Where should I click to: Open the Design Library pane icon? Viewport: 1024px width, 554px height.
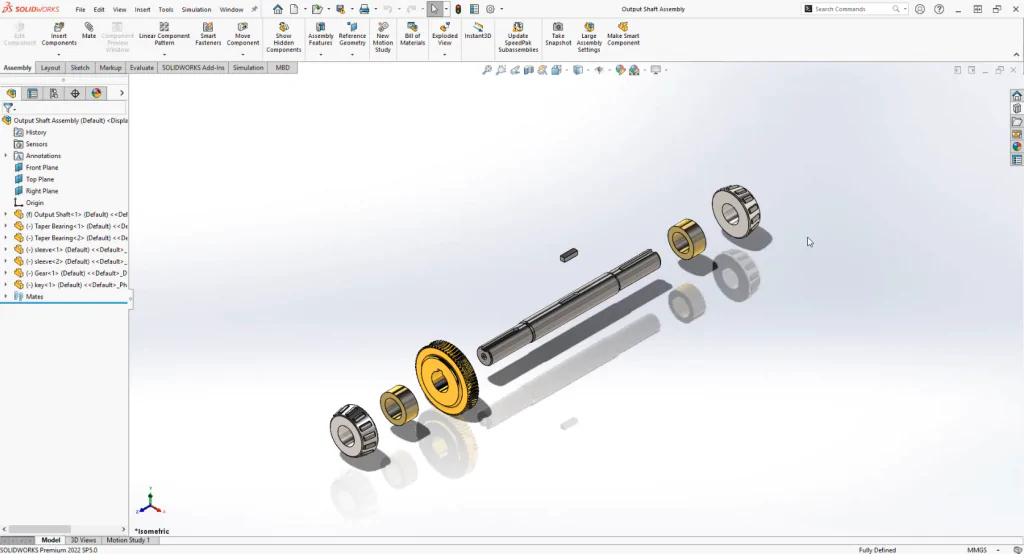(x=1017, y=108)
